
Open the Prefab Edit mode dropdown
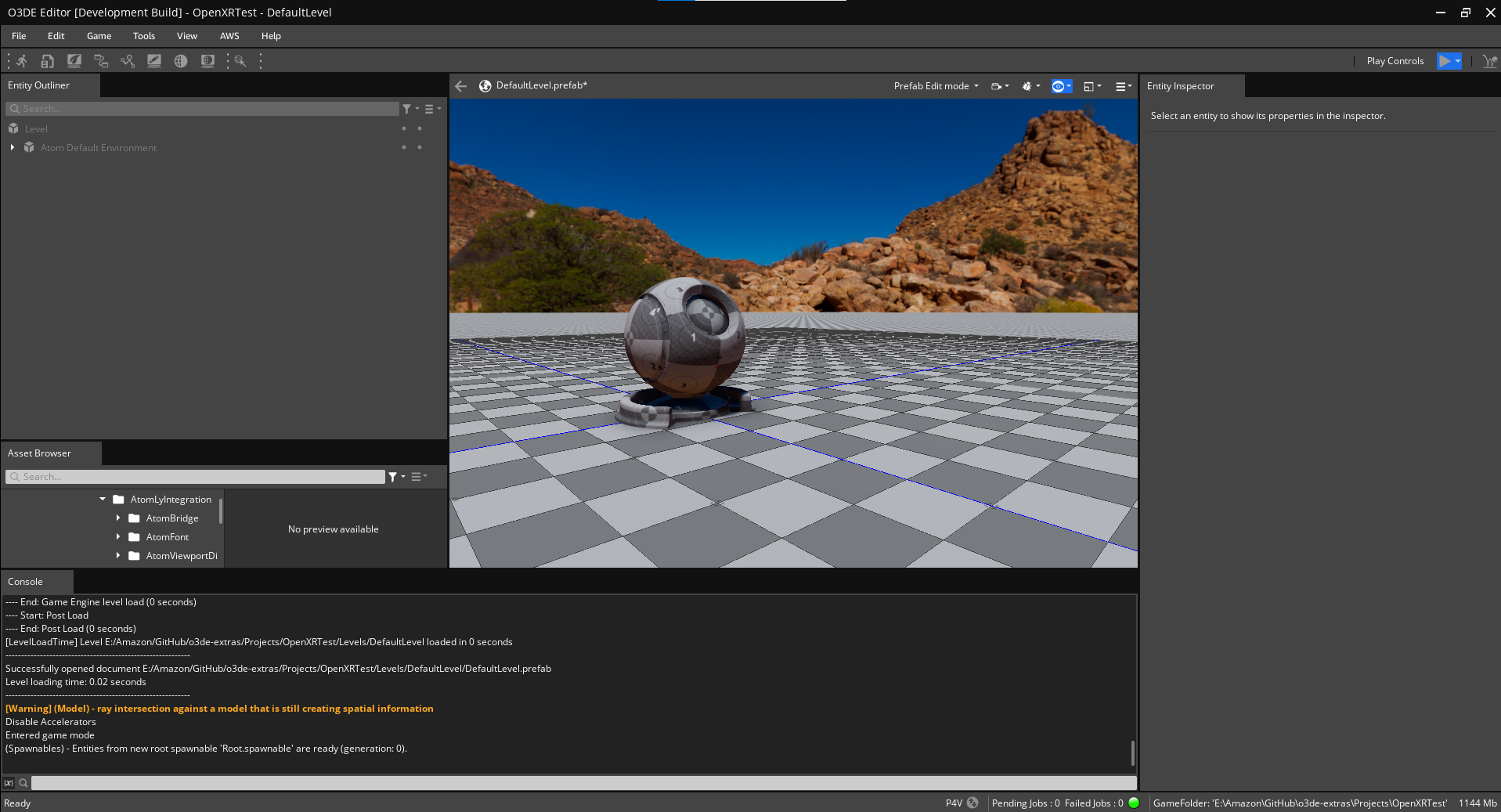[x=935, y=86]
